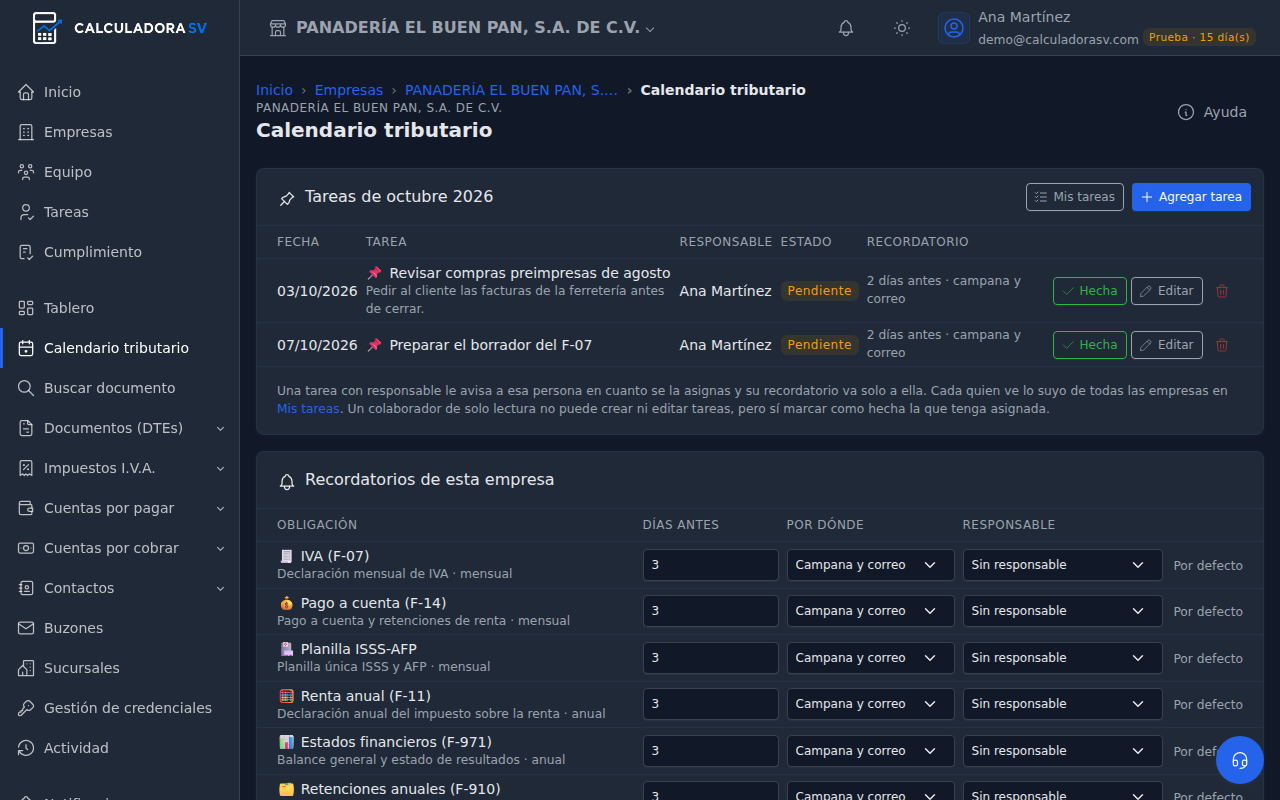Click the Buzones mail icon in sidebar
This screenshot has height=800, width=1280.
tap(26, 628)
